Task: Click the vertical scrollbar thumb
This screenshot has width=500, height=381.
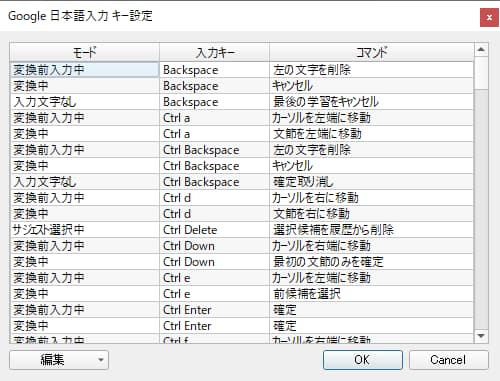Action: click(481, 73)
